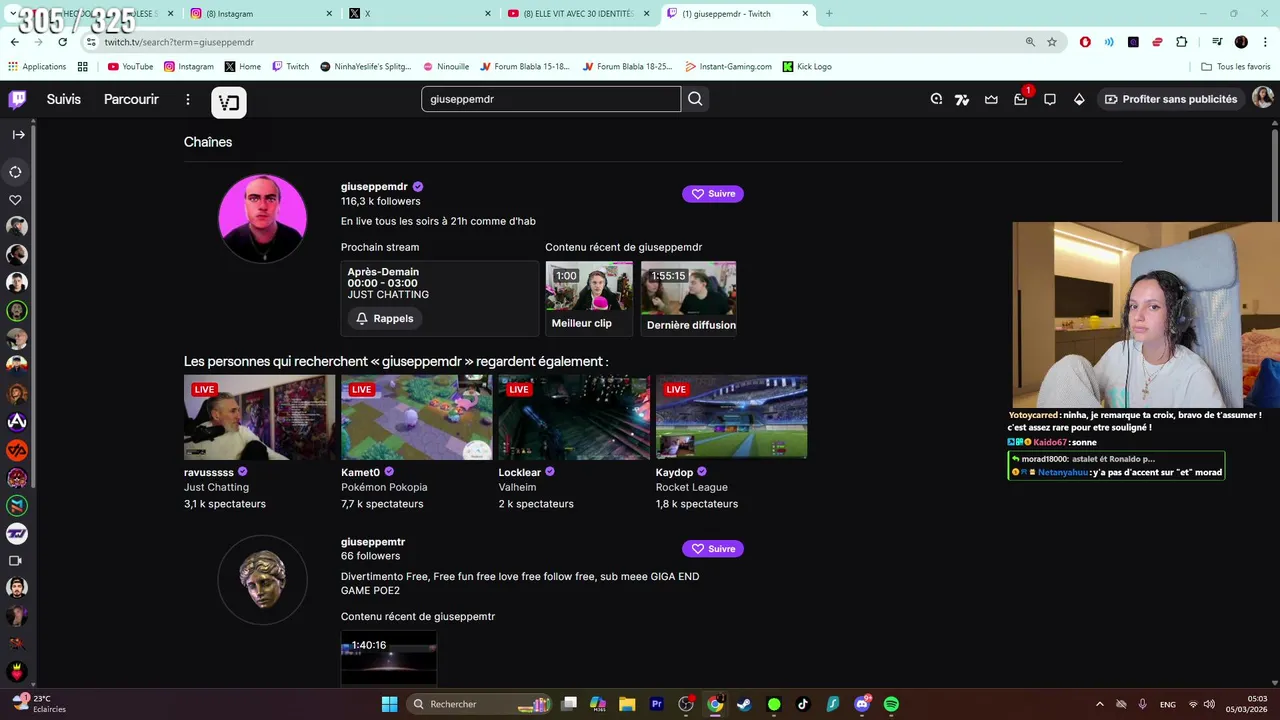This screenshot has height=720, width=1280.
Task: Click the Twitch home logo
Action: coord(17,99)
